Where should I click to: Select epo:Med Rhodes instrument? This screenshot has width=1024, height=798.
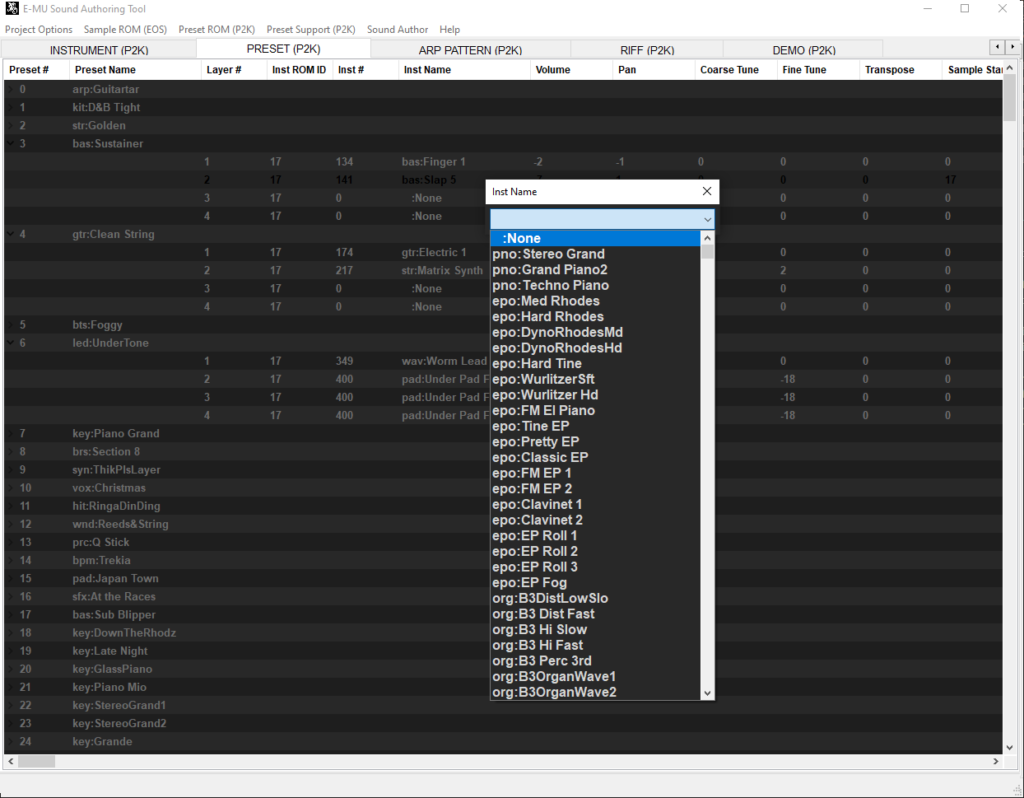[x=596, y=301]
